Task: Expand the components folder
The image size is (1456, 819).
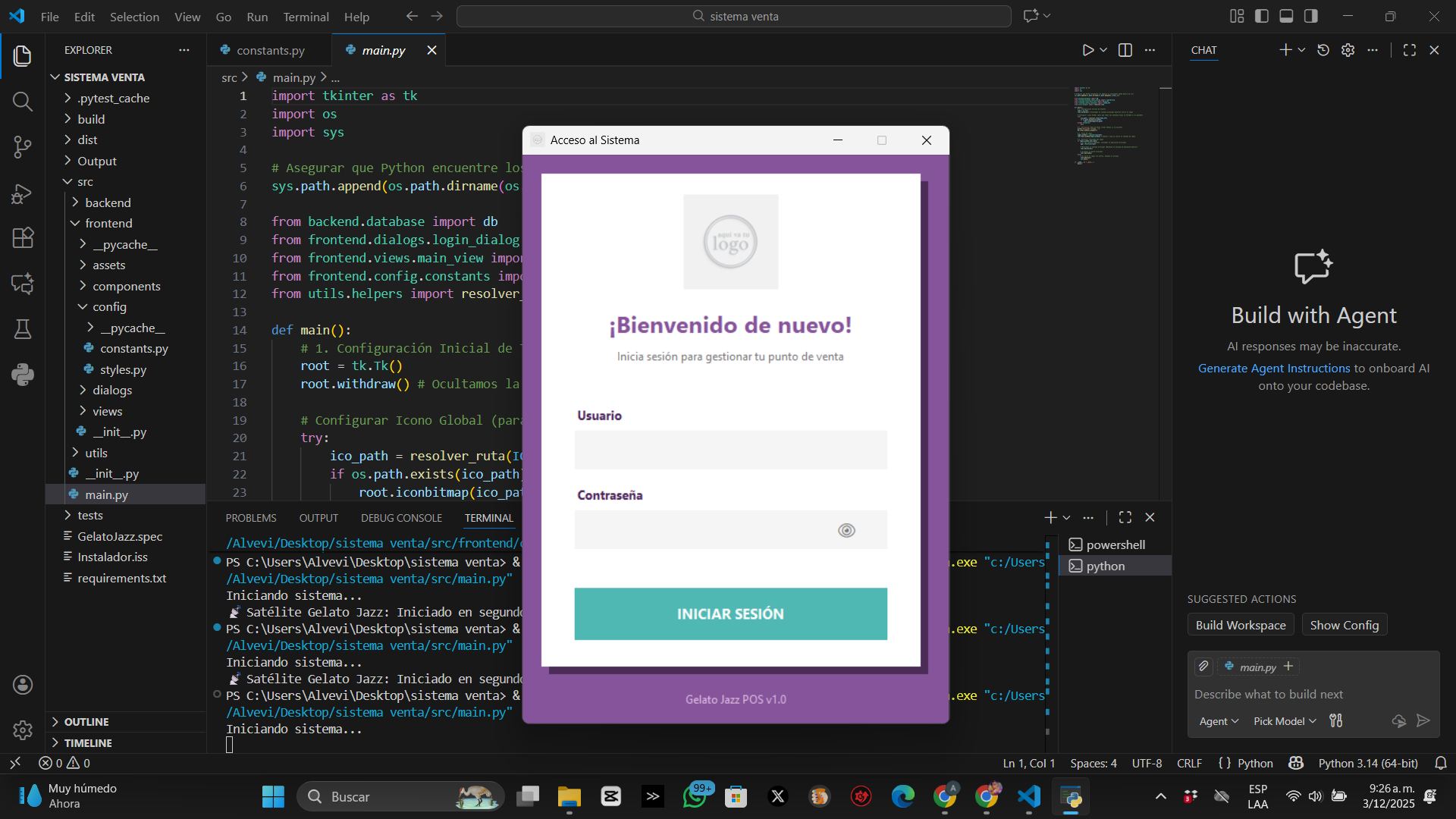Action: click(x=126, y=286)
